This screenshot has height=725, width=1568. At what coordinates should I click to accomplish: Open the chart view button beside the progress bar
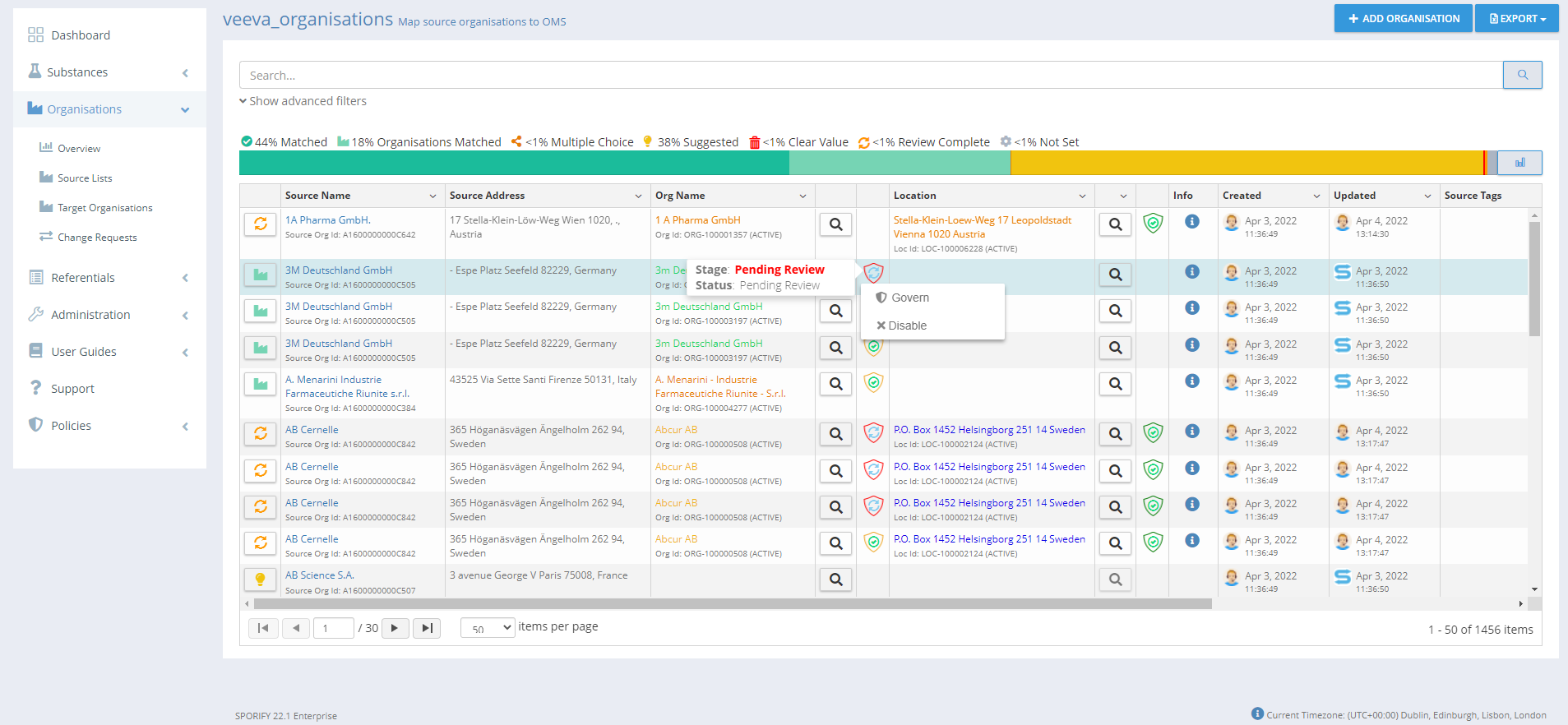tap(1519, 163)
